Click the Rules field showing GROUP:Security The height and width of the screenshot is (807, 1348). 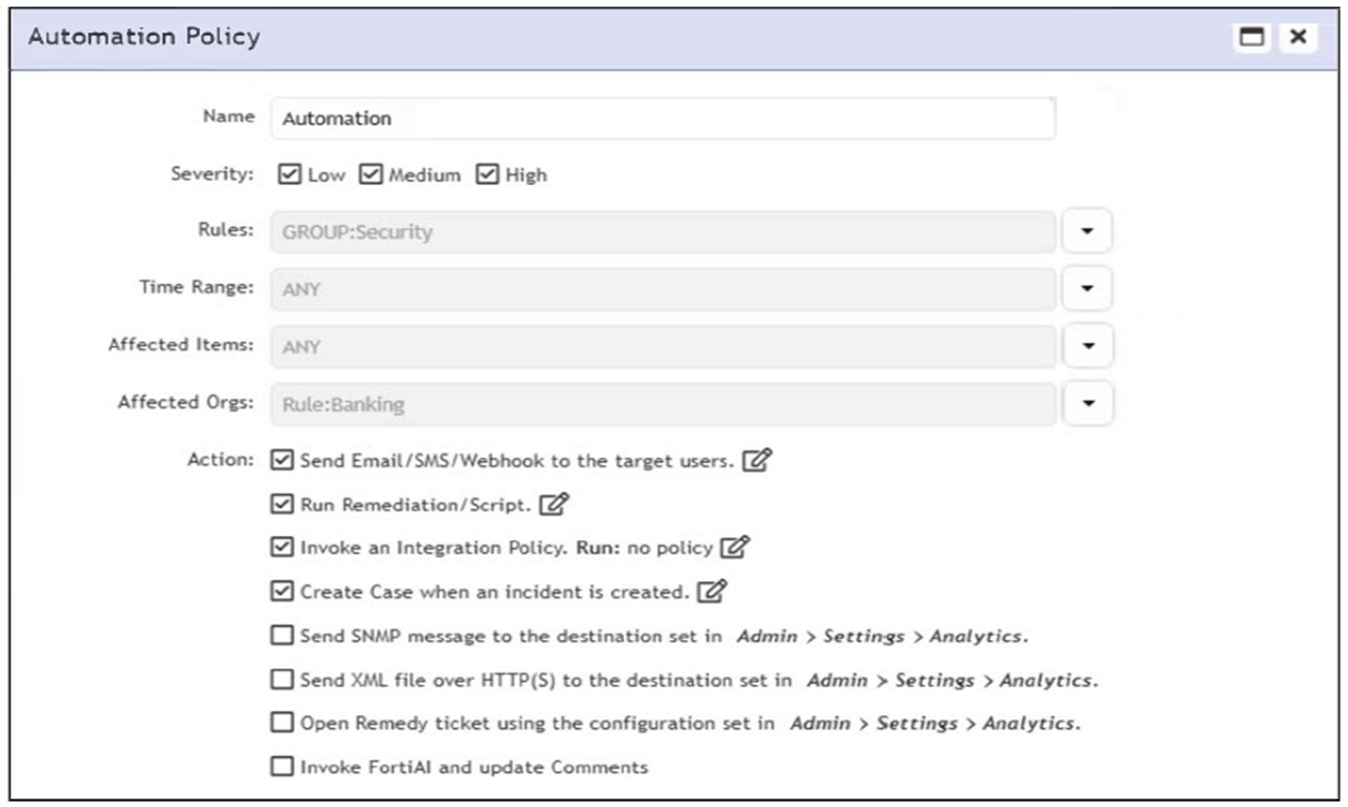(662, 232)
